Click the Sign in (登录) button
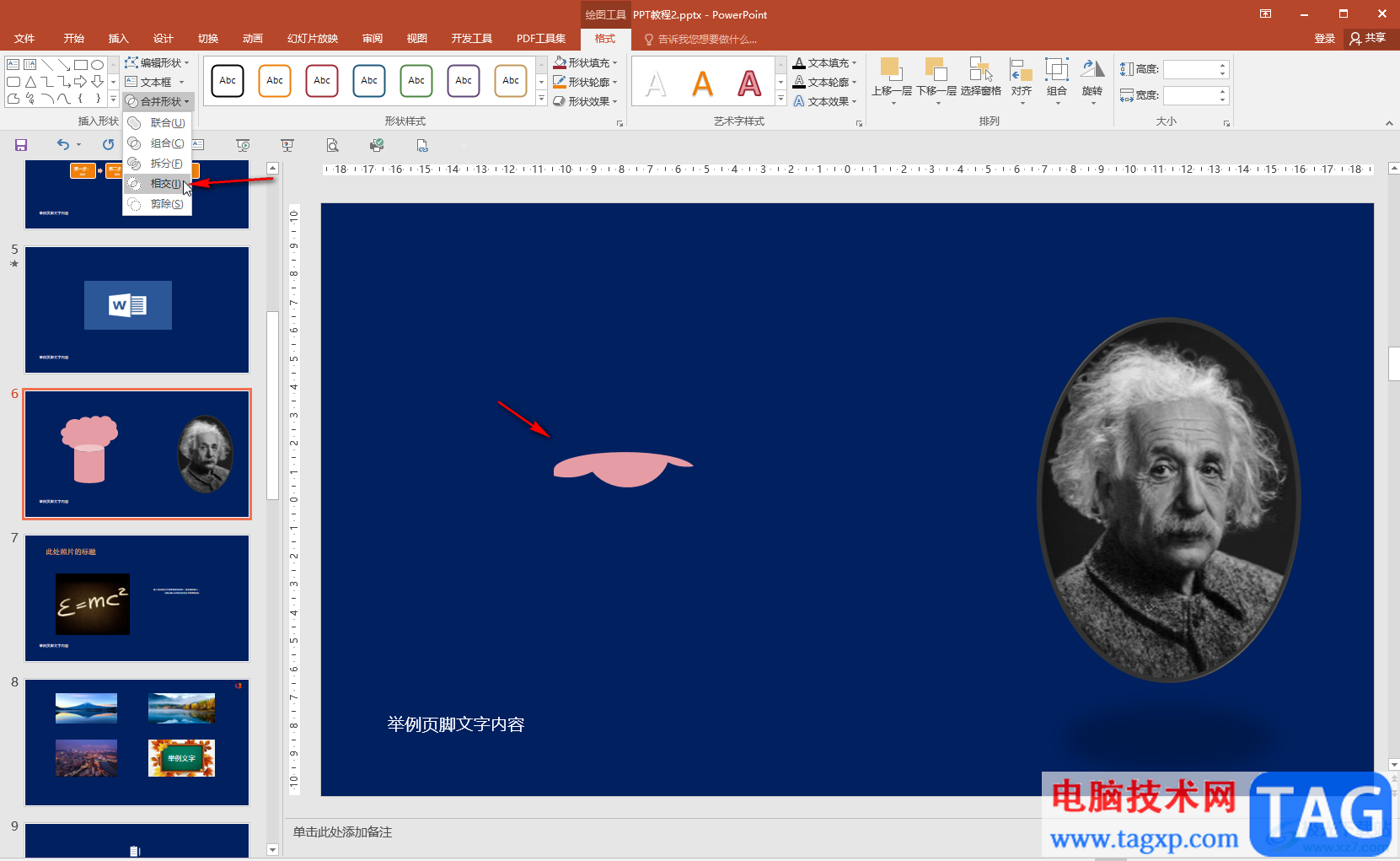The height and width of the screenshot is (861, 1400). pos(1324,39)
